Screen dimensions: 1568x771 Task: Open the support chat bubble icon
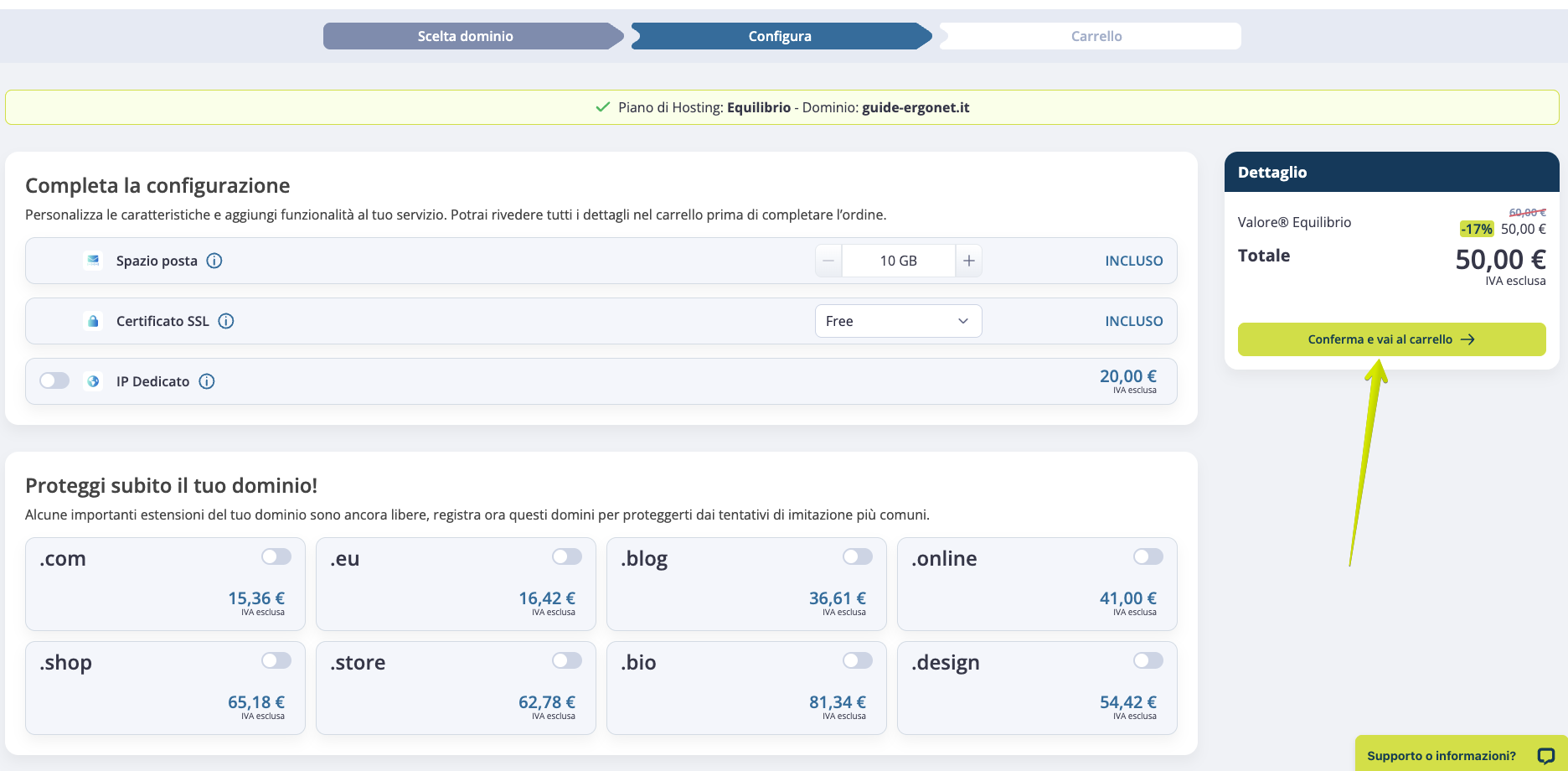(1545, 756)
